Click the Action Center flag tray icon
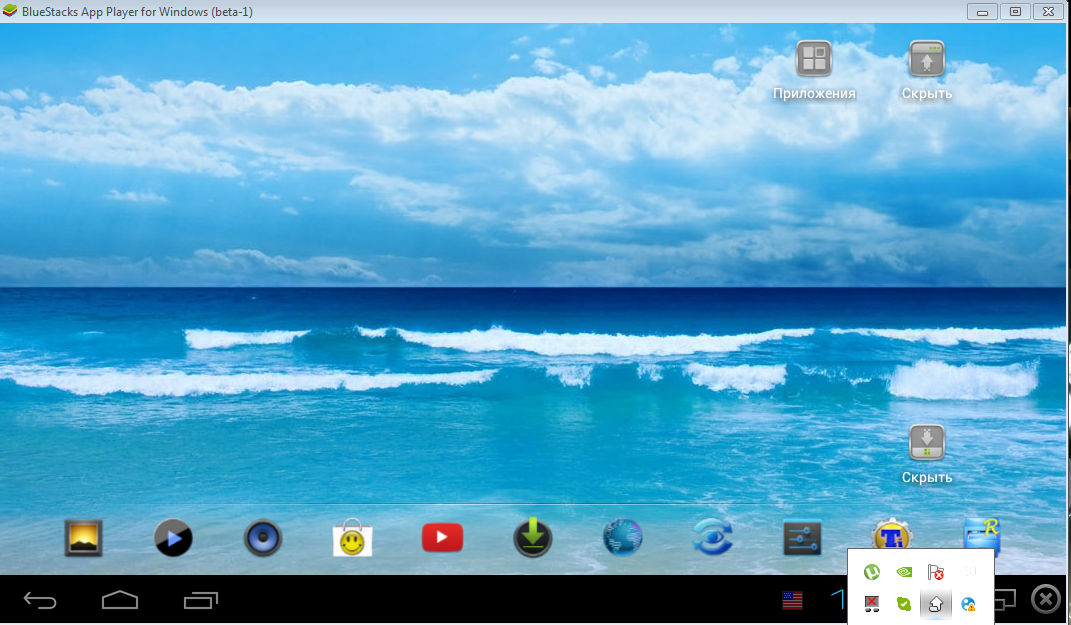 pos(936,572)
